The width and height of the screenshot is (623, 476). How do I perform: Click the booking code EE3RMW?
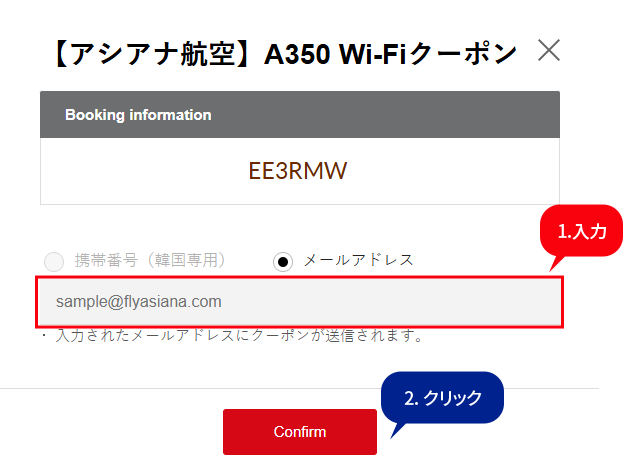(298, 171)
